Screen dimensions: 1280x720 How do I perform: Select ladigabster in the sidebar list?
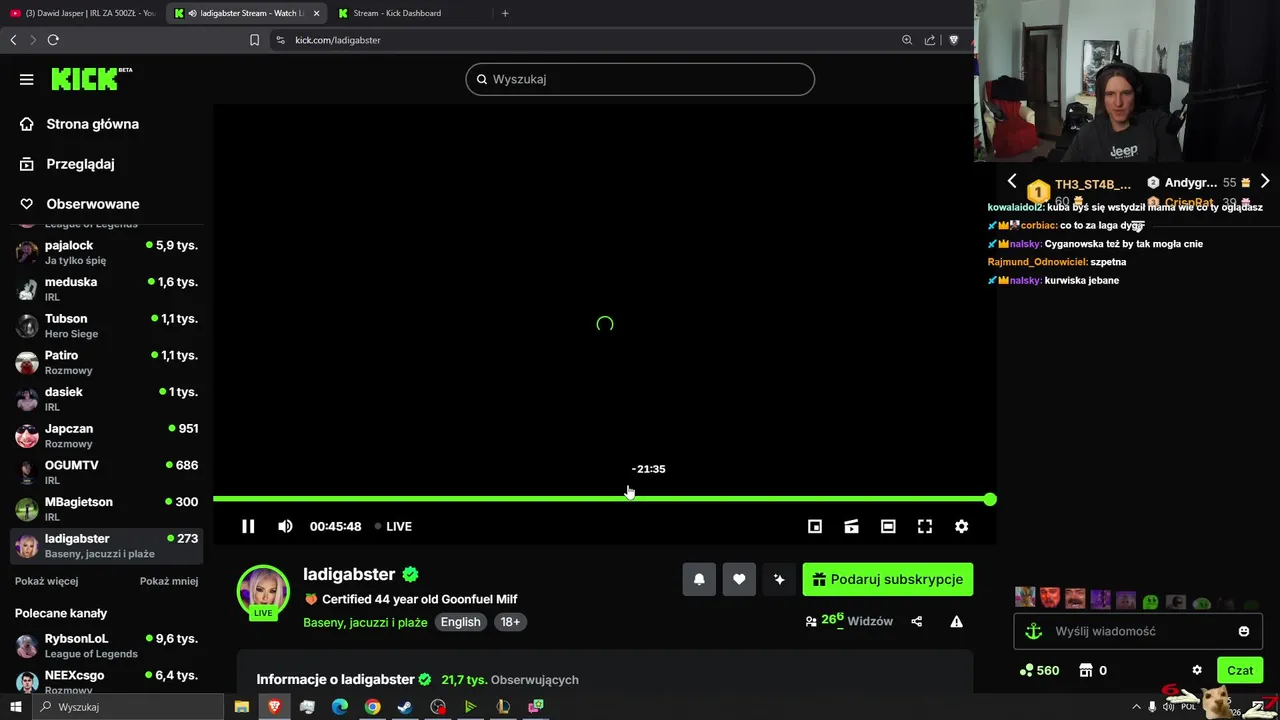[106, 546]
